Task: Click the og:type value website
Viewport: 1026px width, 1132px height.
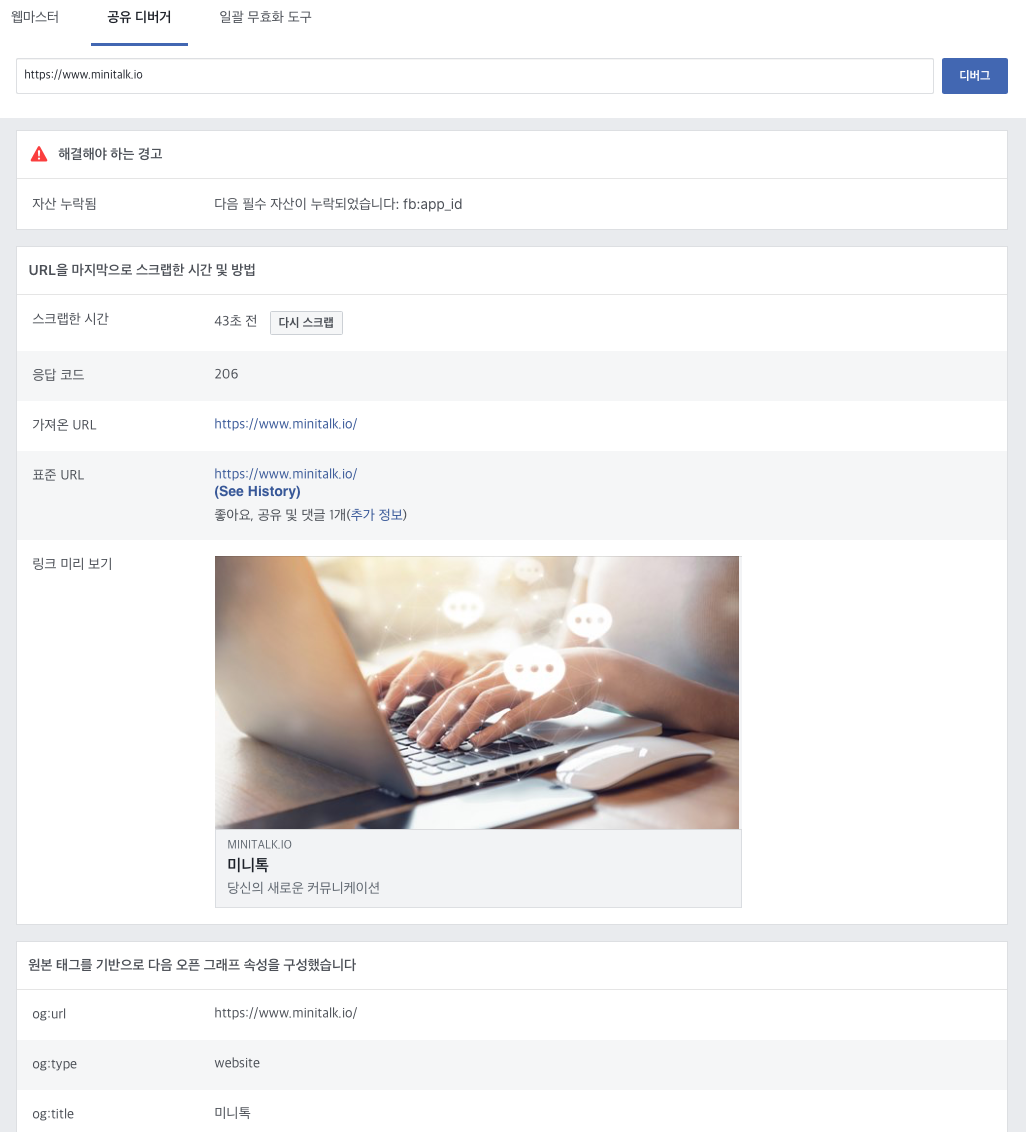Action: (x=237, y=1063)
